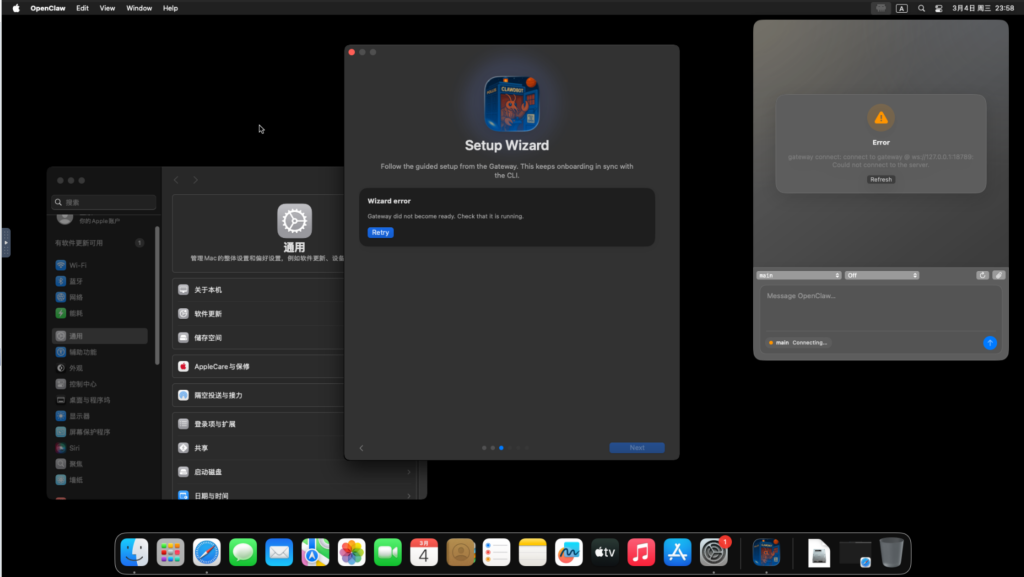Open Spotlight search from the menu bar
This screenshot has width=1024, height=577.
point(921,8)
